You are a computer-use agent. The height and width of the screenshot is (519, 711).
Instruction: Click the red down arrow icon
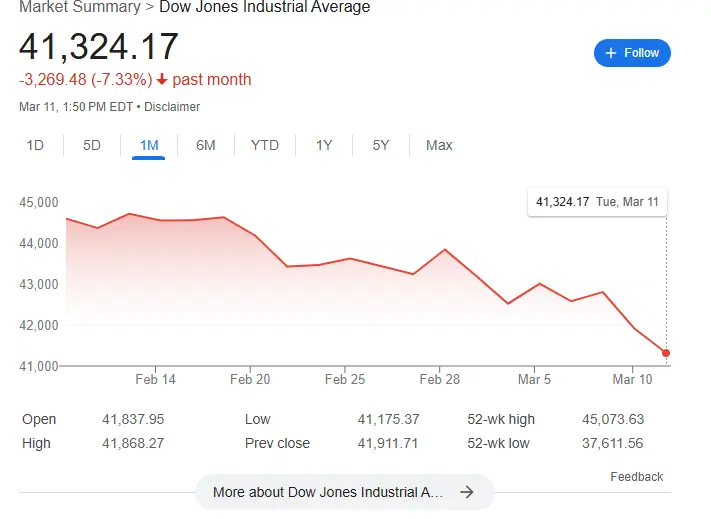[x=162, y=80]
